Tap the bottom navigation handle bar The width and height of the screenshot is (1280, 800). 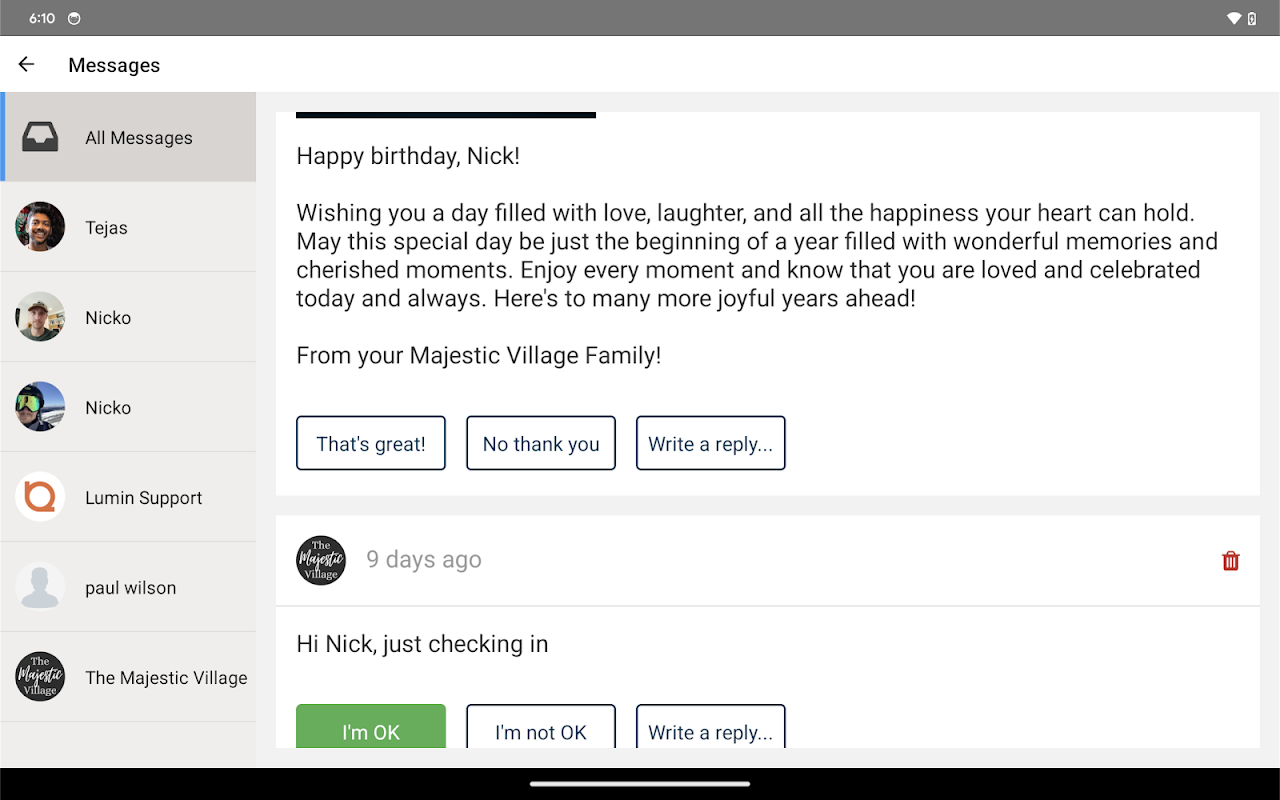pos(640,784)
